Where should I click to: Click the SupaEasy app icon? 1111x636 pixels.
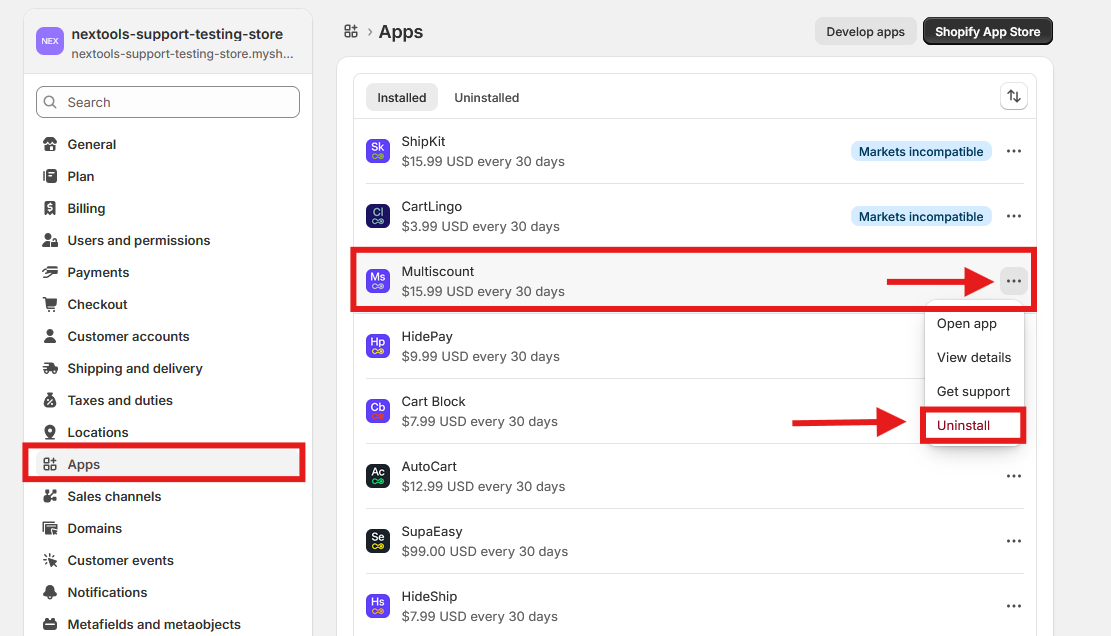(x=378, y=541)
